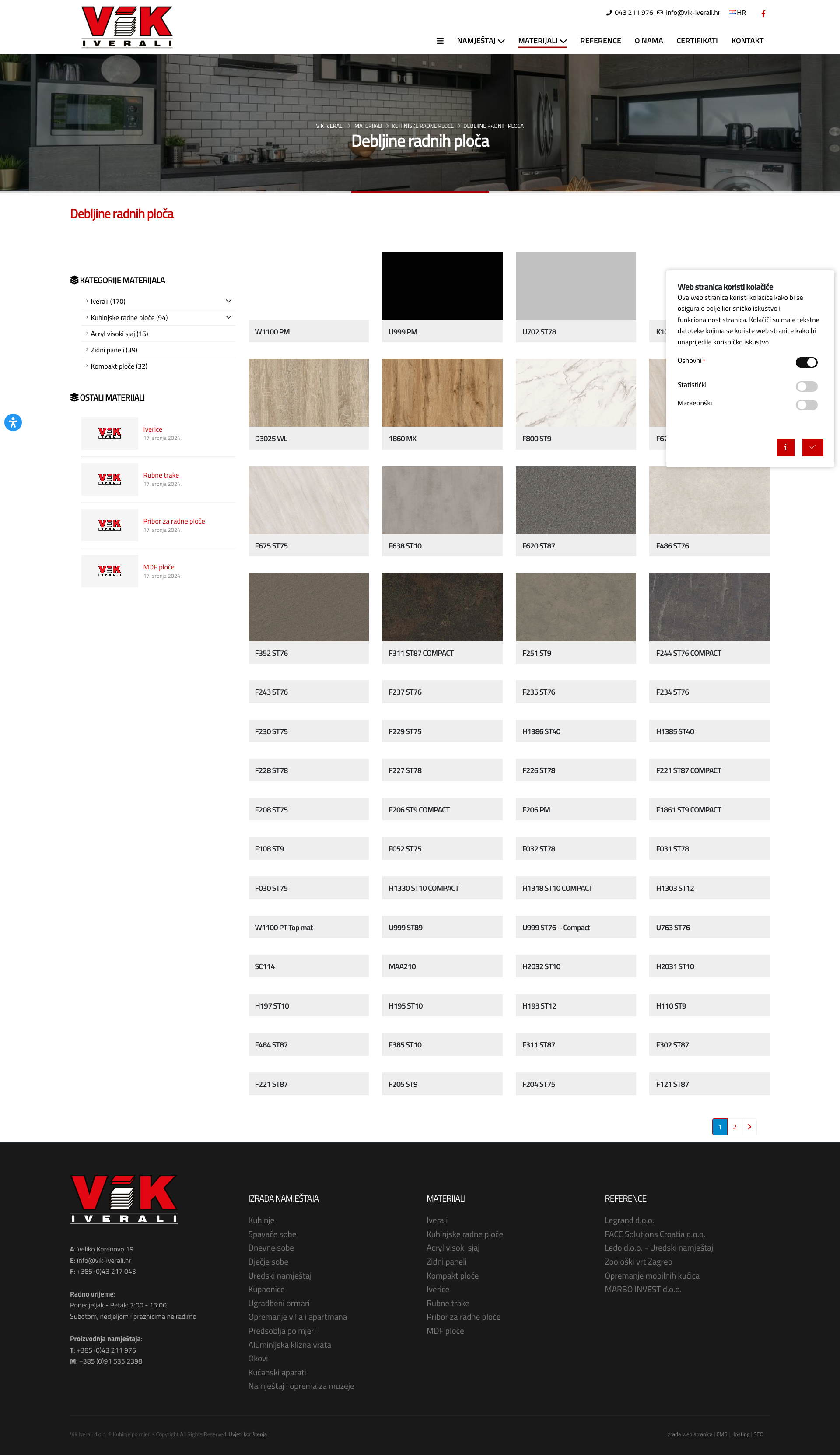The image size is (840, 1455).
Task: Open the F800 ST9 marble thumbnail
Action: [575, 393]
